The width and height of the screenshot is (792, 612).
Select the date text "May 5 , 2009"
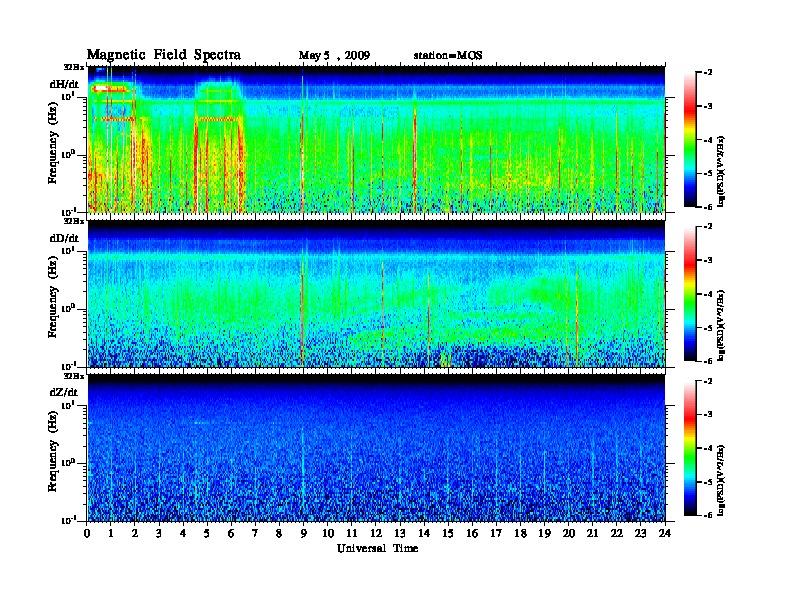click(334, 55)
